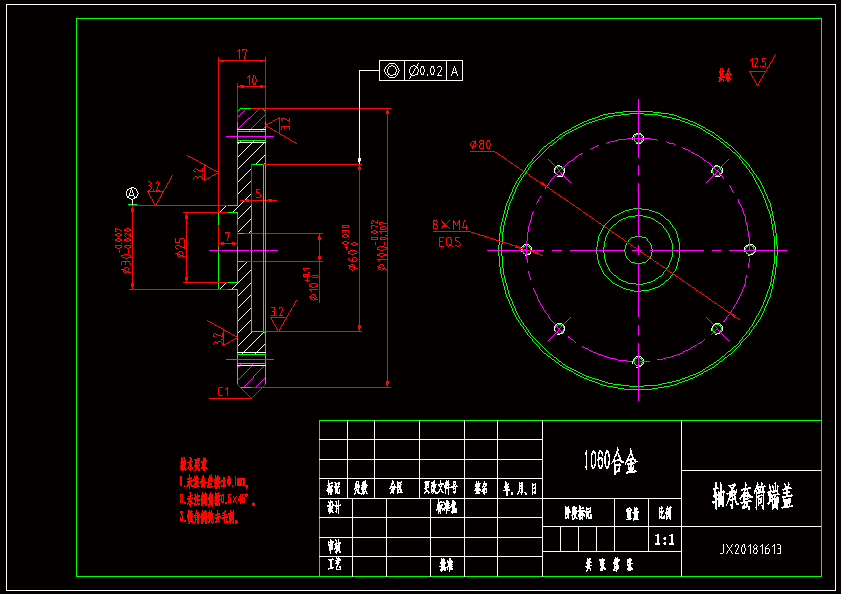841x594 pixels.
Task: Click the concentricity symbol in the tolerance frame
Action: [391, 70]
